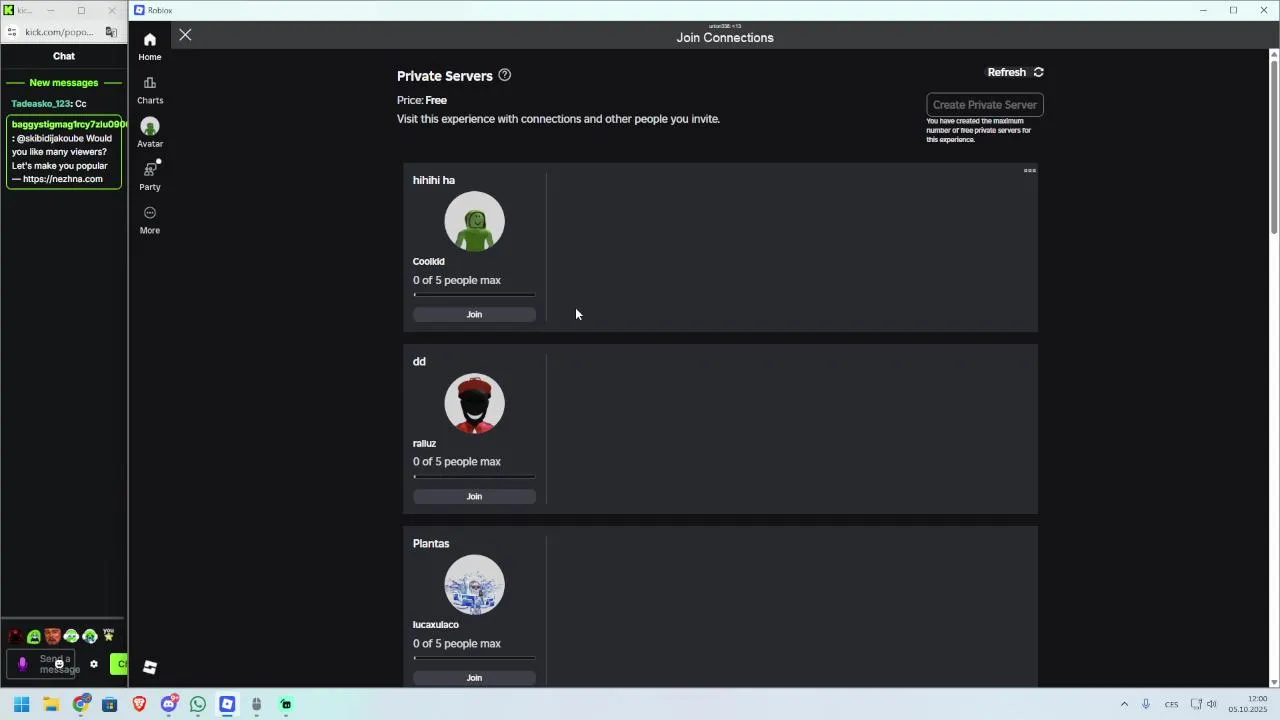The image size is (1280, 720).
Task: Select the bearded face emote in Kick chat
Action: click(53, 636)
